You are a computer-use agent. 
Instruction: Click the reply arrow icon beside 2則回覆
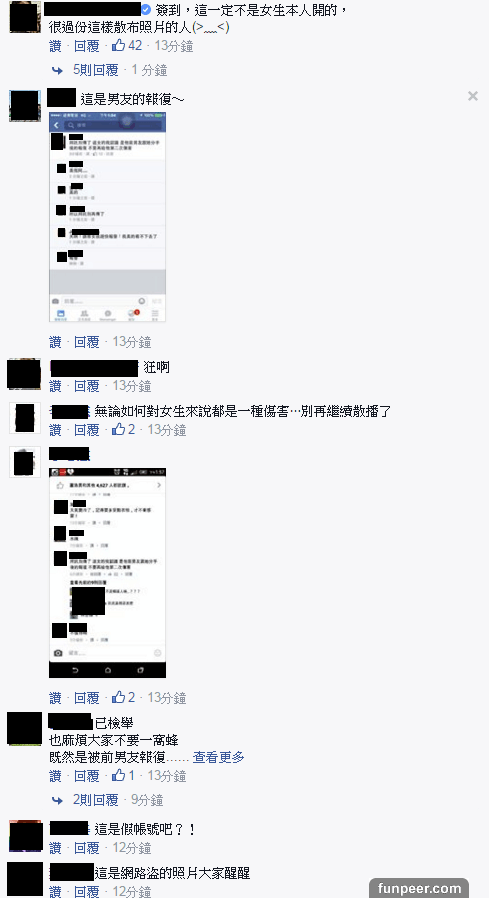[x=57, y=800]
